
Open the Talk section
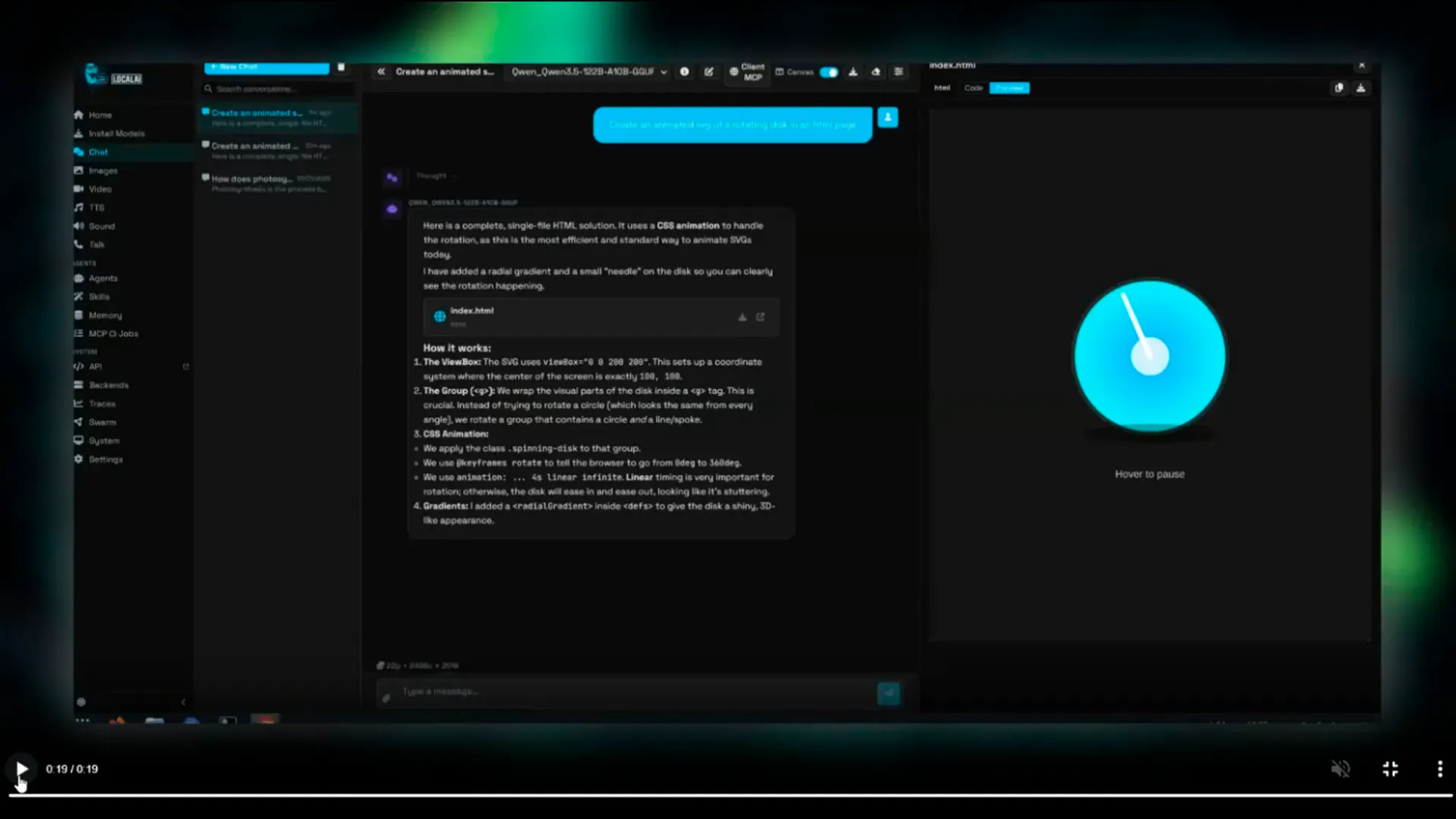[x=96, y=245]
